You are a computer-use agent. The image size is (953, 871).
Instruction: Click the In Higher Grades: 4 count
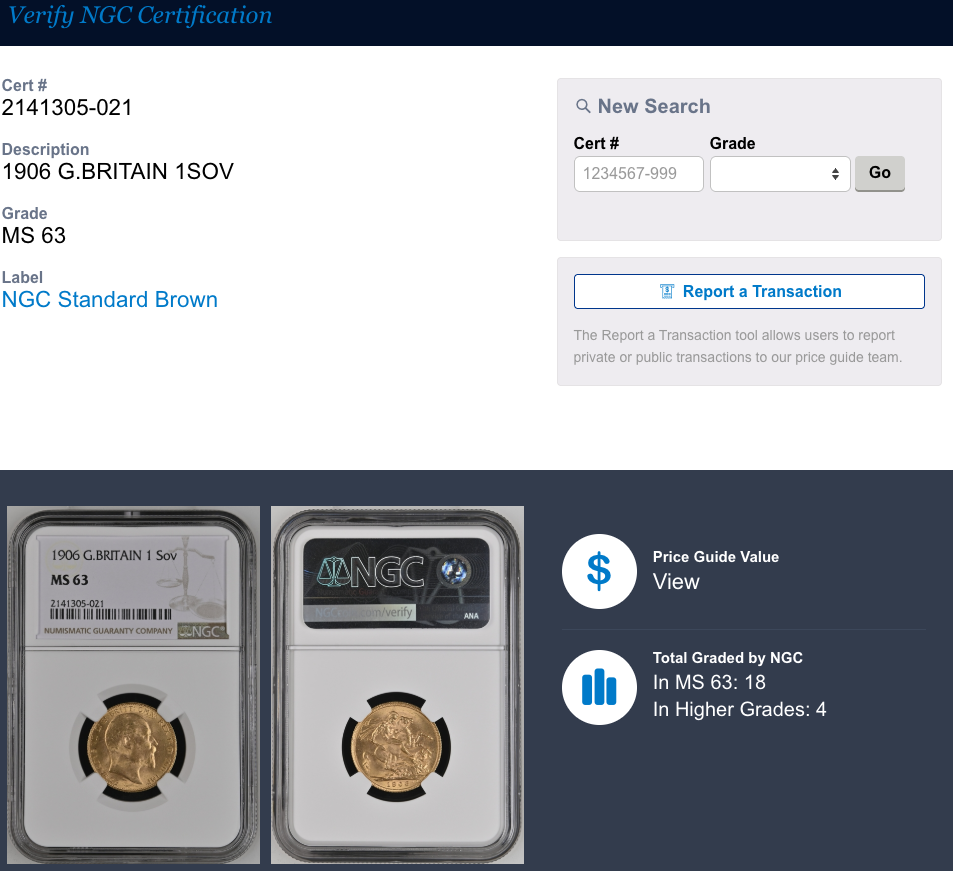pyautogui.click(x=739, y=709)
